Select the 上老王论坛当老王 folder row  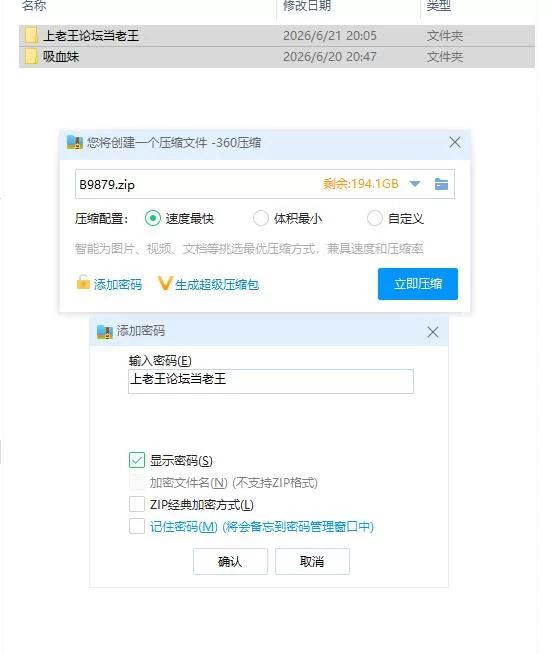pyautogui.click(x=277, y=36)
